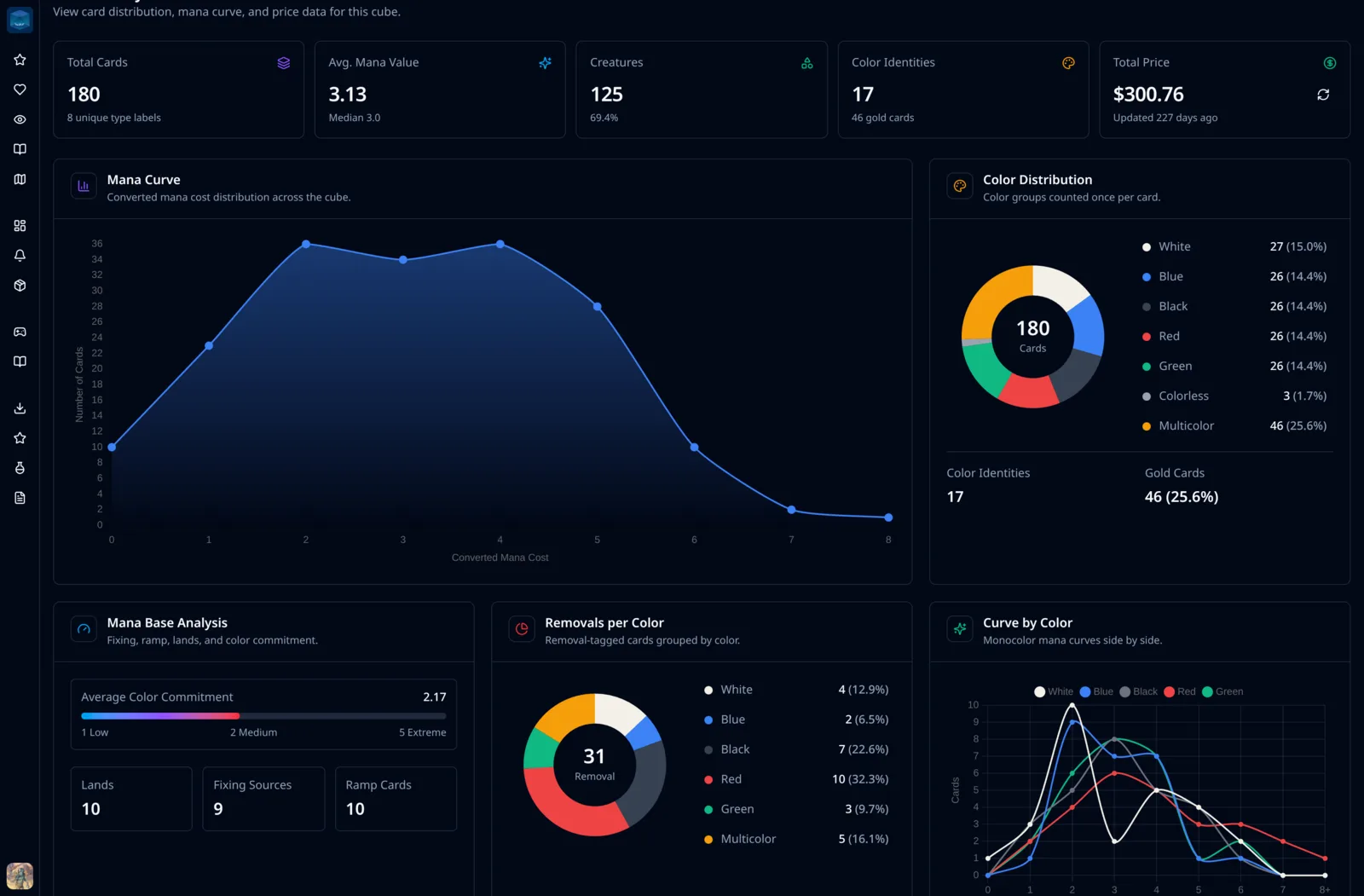This screenshot has width=1364, height=896.
Task: Click the eye watch icon in sidebar
Action: coord(20,119)
